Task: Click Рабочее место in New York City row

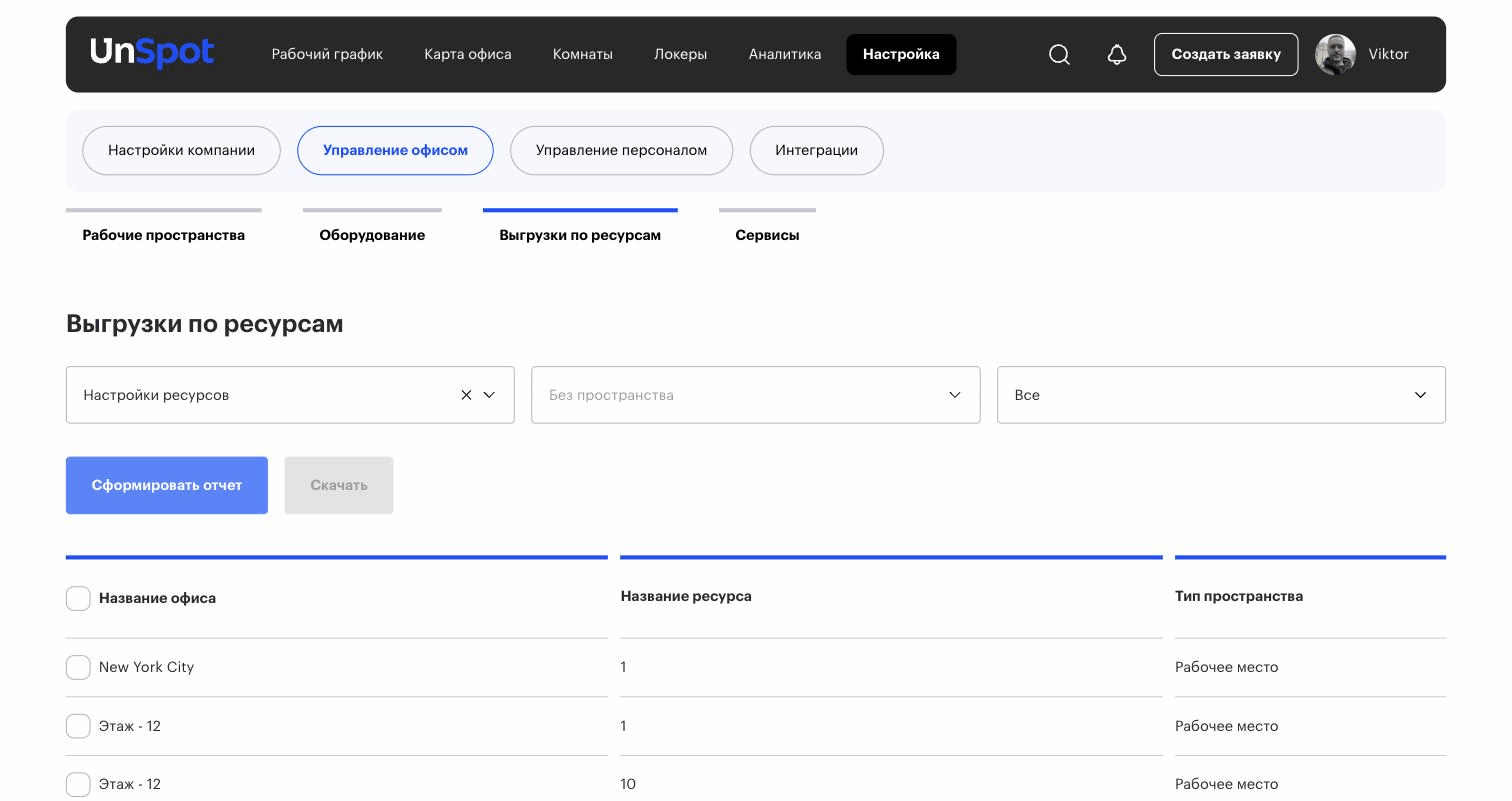Action: pyautogui.click(x=1226, y=667)
